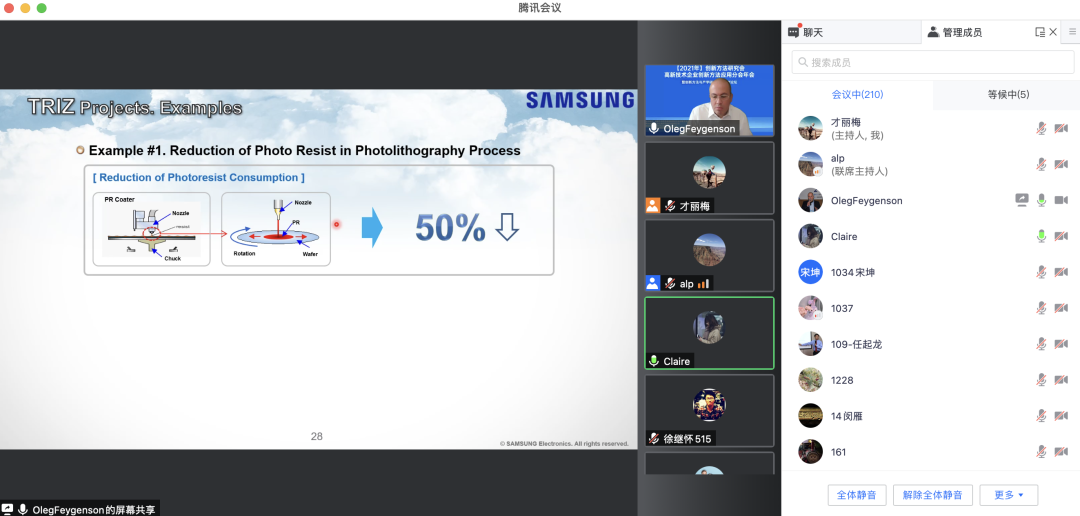Switch to the 聊天 chat tab
Image resolution: width=1080 pixels, height=516 pixels.
[x=806, y=32]
